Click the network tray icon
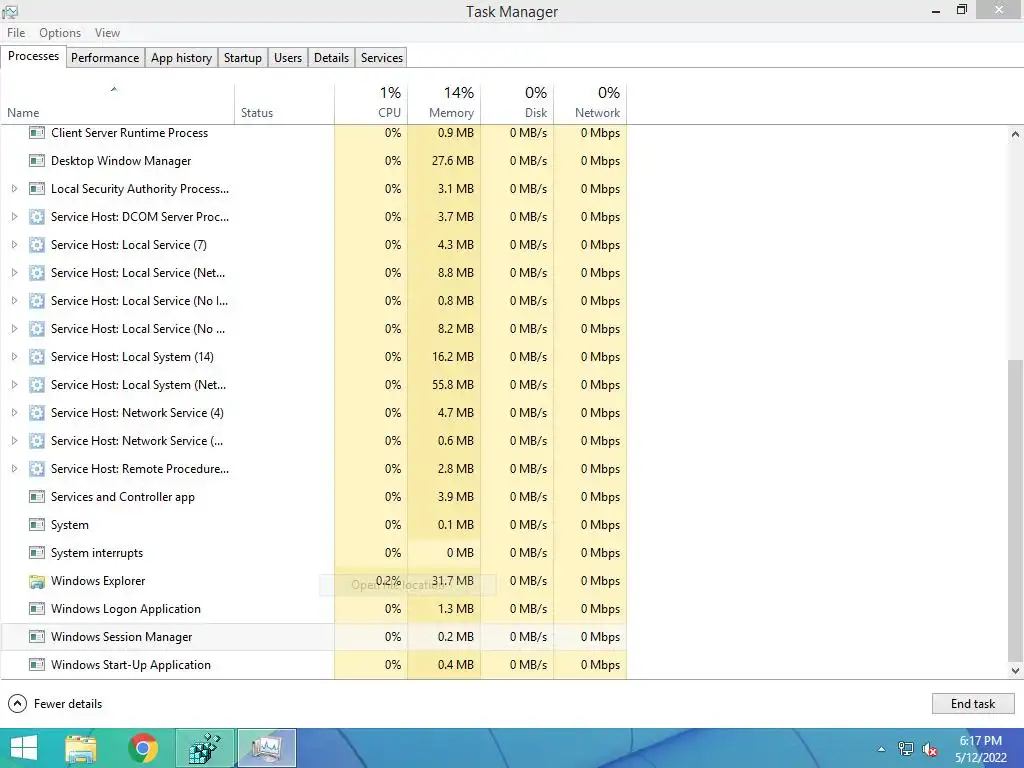 [x=906, y=749]
